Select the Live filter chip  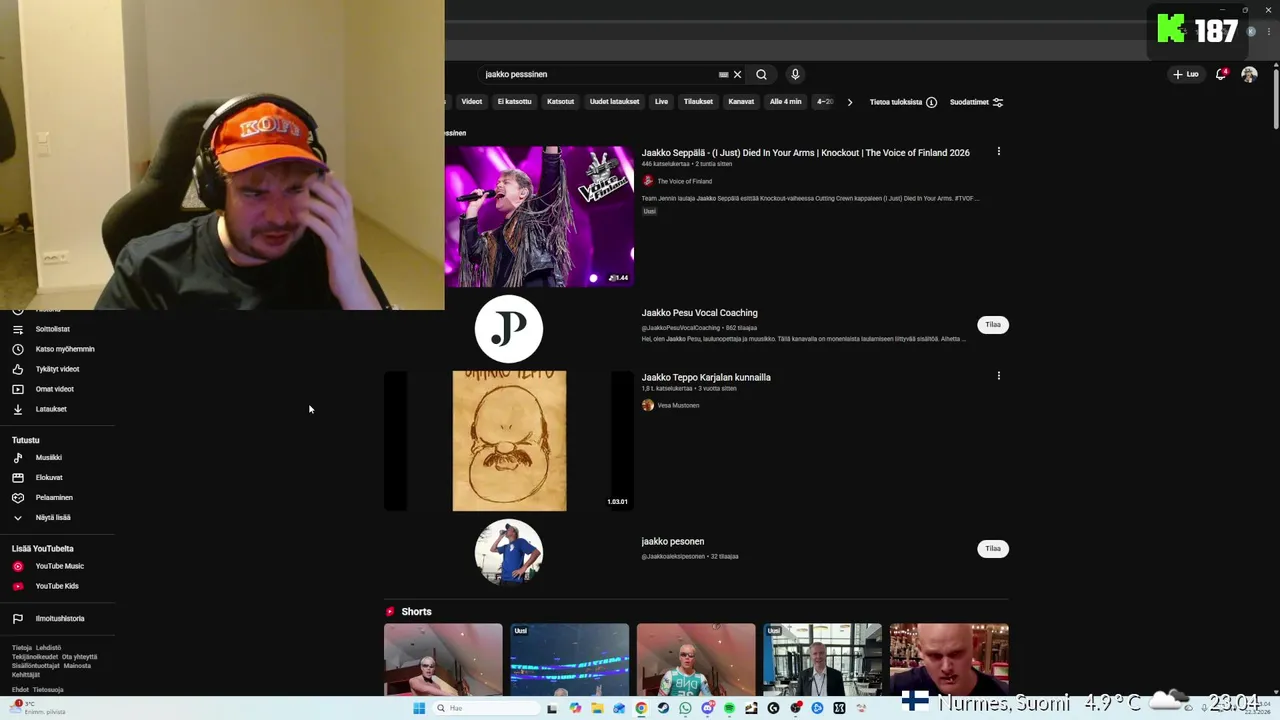(661, 102)
